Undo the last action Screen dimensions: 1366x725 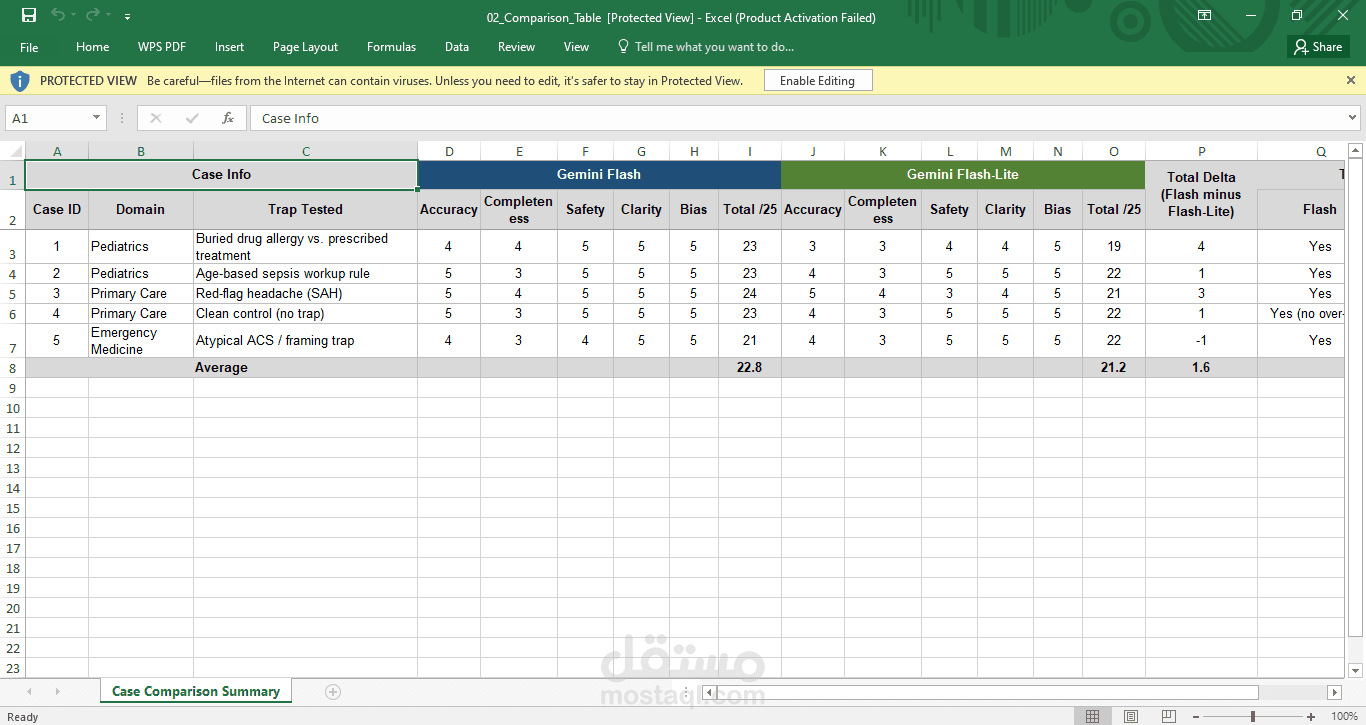click(58, 16)
